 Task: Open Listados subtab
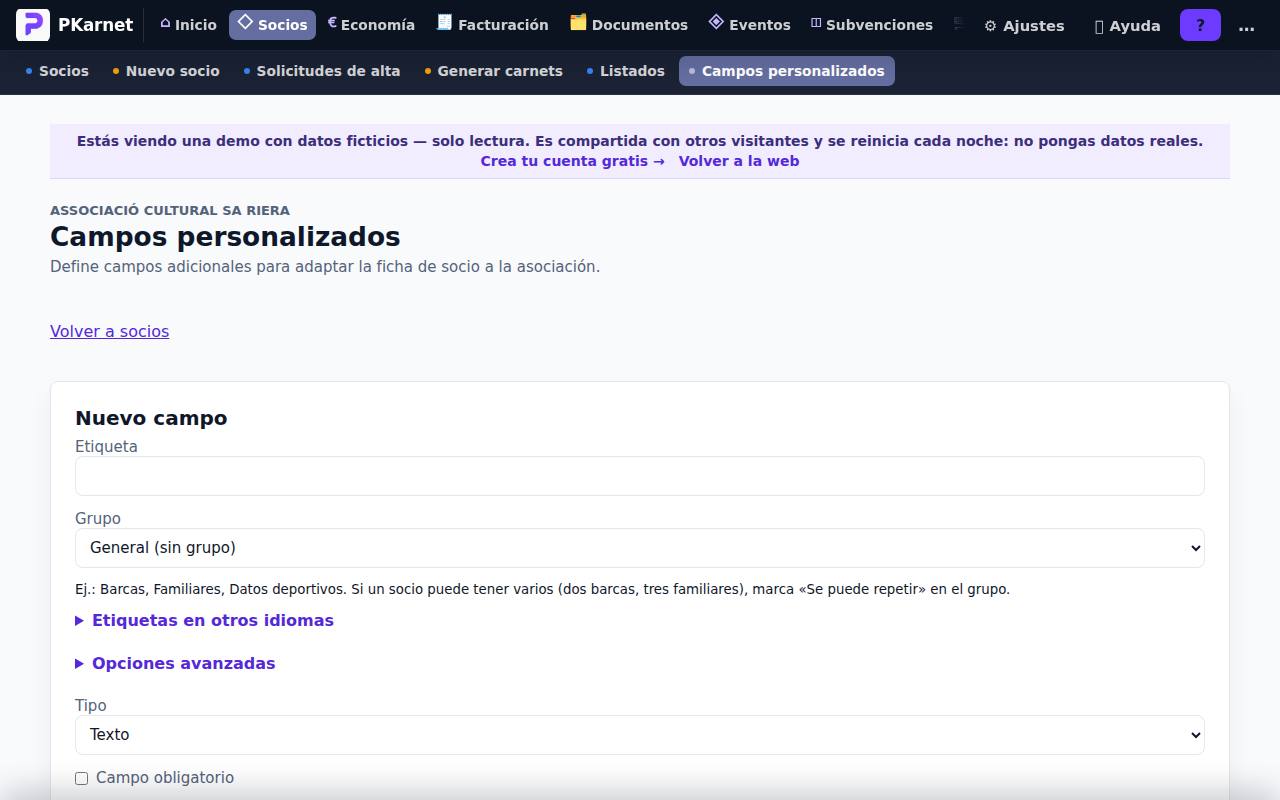[626, 71]
